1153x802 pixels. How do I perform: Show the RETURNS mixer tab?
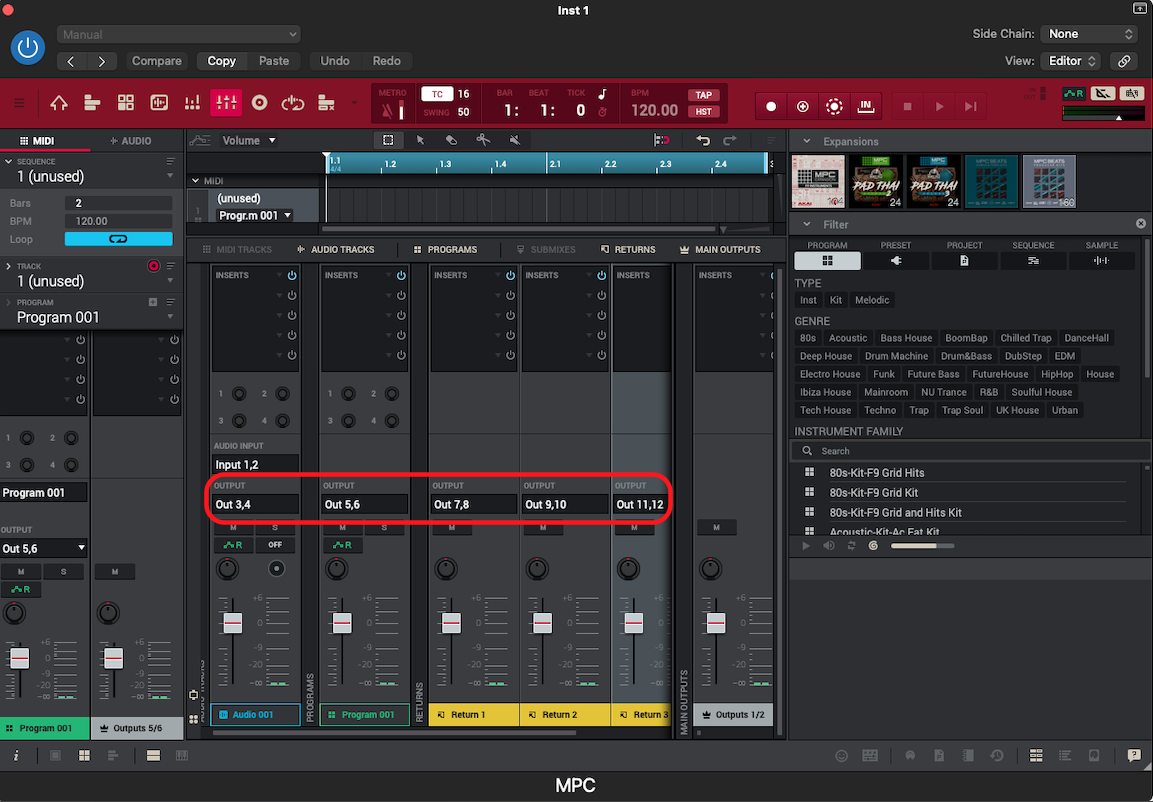click(x=628, y=249)
